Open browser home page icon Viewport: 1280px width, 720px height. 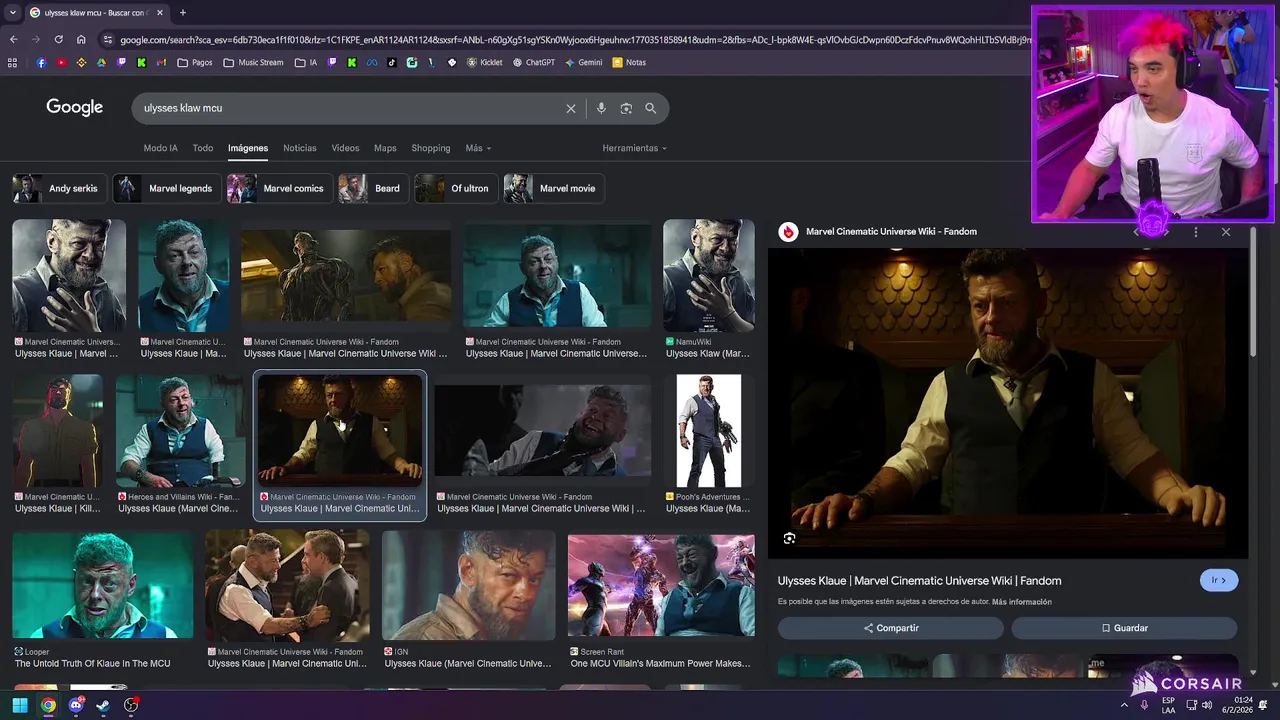[x=81, y=39]
